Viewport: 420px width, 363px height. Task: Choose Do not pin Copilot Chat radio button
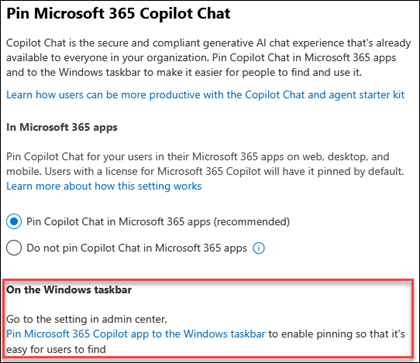pyautogui.click(x=14, y=248)
